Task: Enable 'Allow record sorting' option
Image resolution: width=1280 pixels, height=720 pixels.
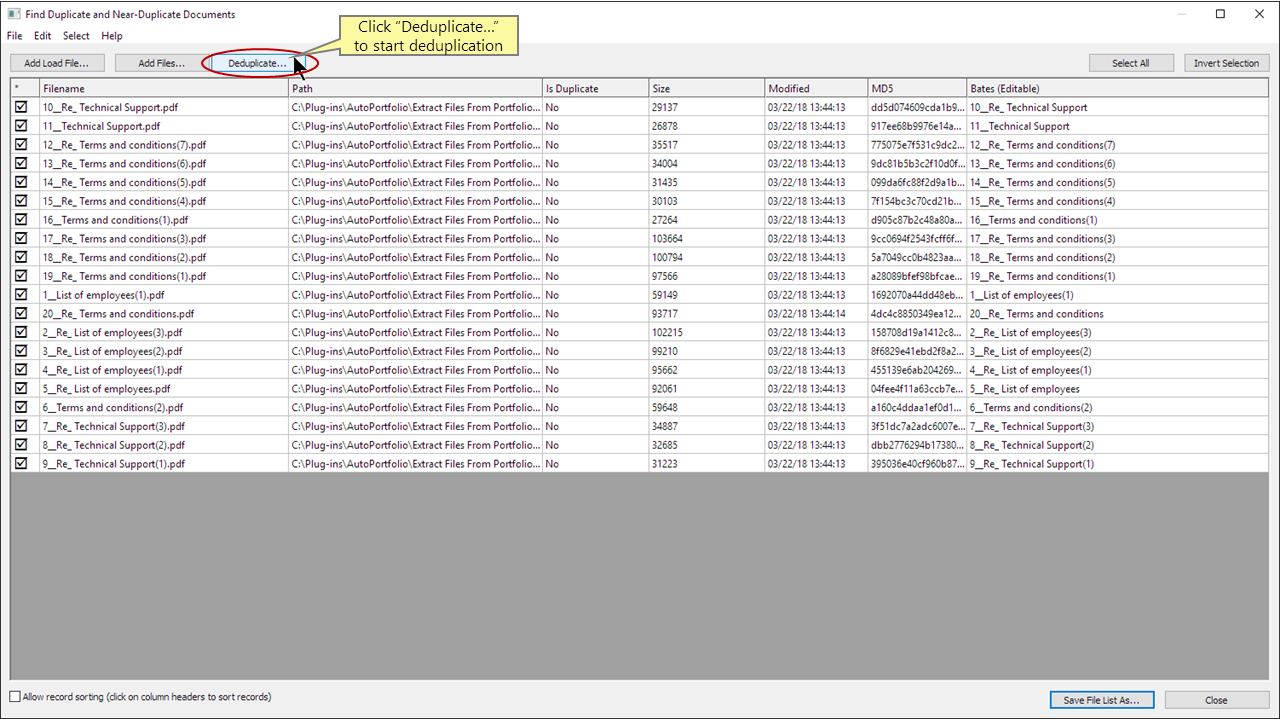Action: [x=14, y=697]
